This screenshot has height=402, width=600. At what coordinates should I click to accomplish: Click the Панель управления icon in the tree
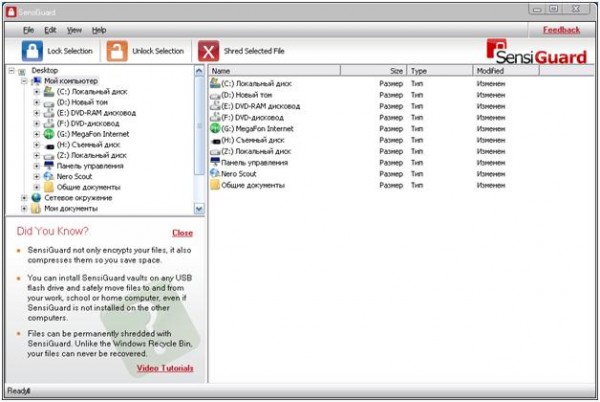[49, 166]
